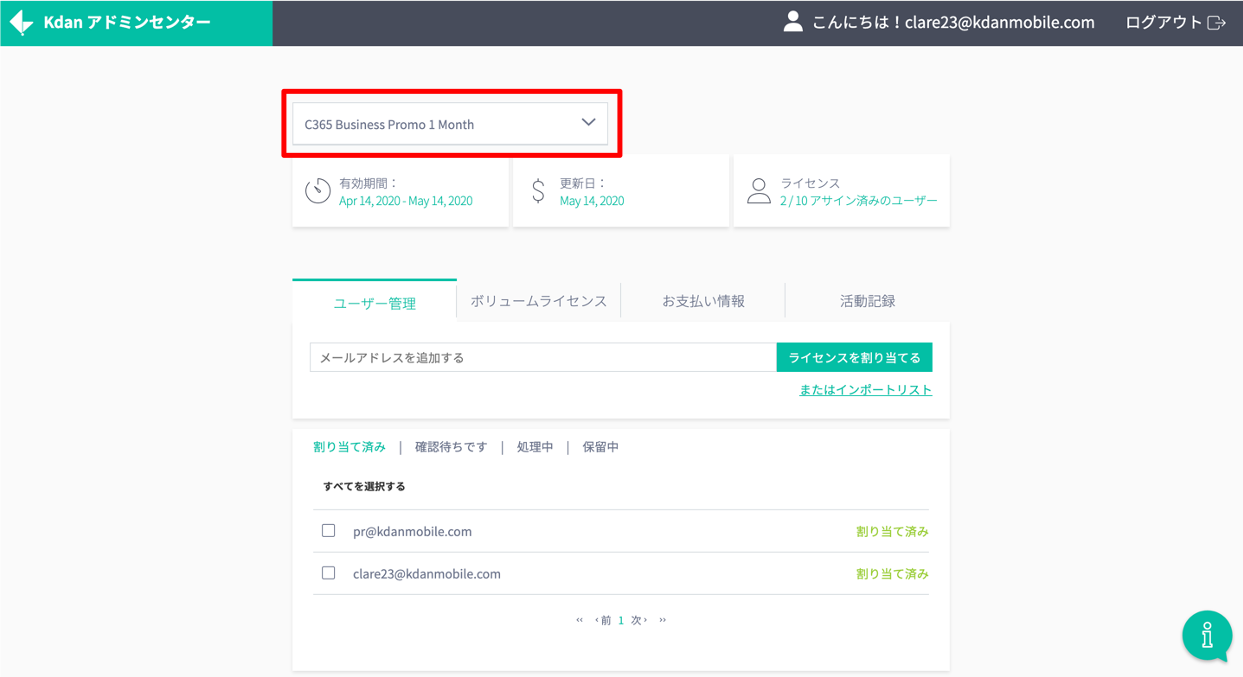
Task: Click the Kdan logo icon
Action: coord(22,22)
